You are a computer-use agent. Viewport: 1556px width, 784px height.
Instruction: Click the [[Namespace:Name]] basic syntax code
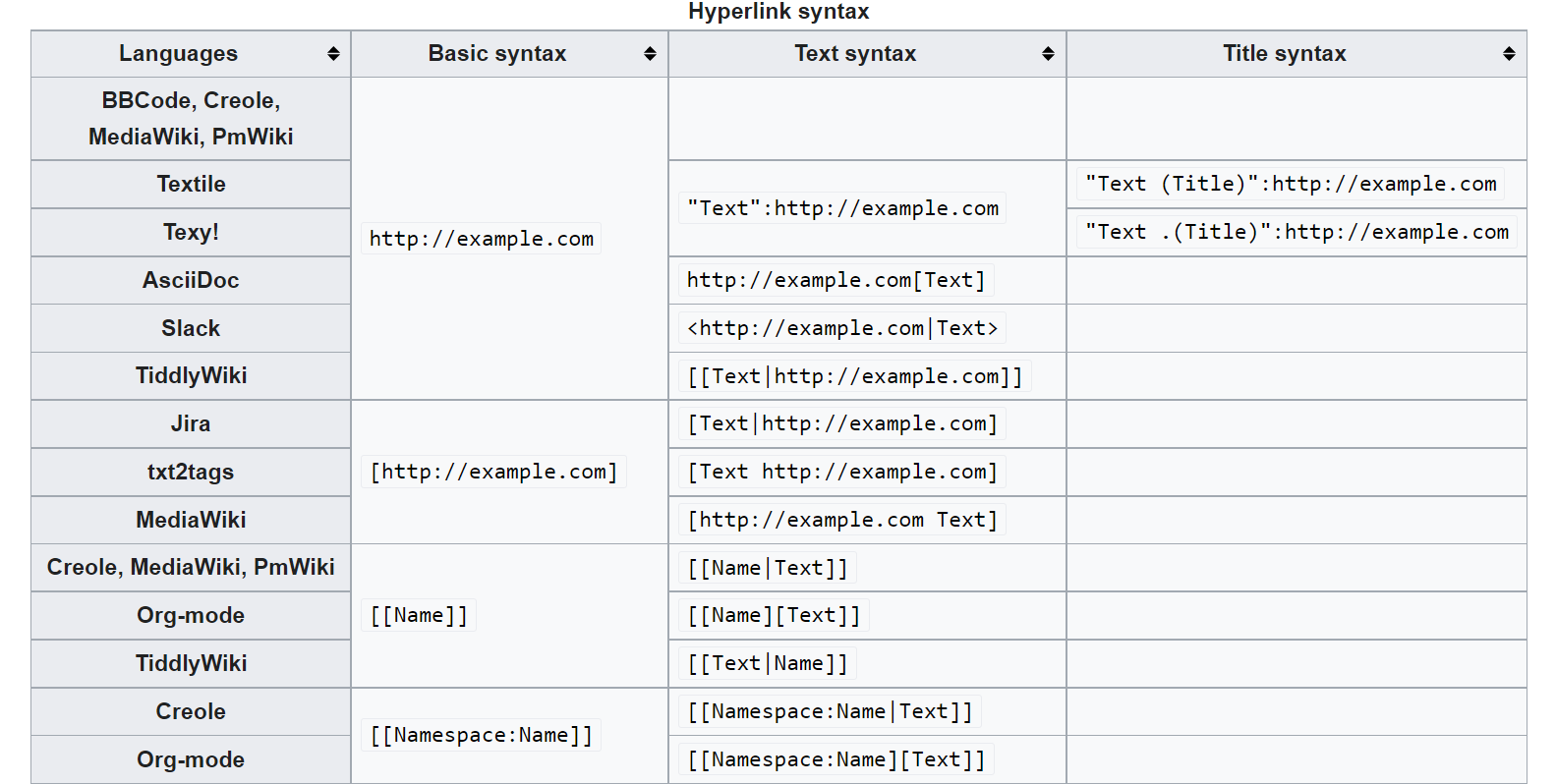[482, 736]
